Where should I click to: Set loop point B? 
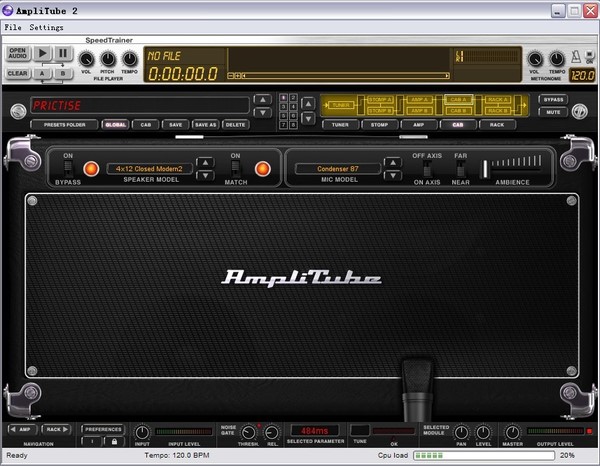pos(63,73)
